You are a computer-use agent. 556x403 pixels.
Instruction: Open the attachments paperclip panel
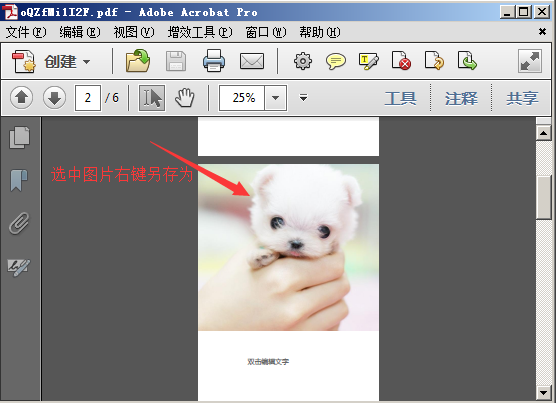click(x=19, y=223)
